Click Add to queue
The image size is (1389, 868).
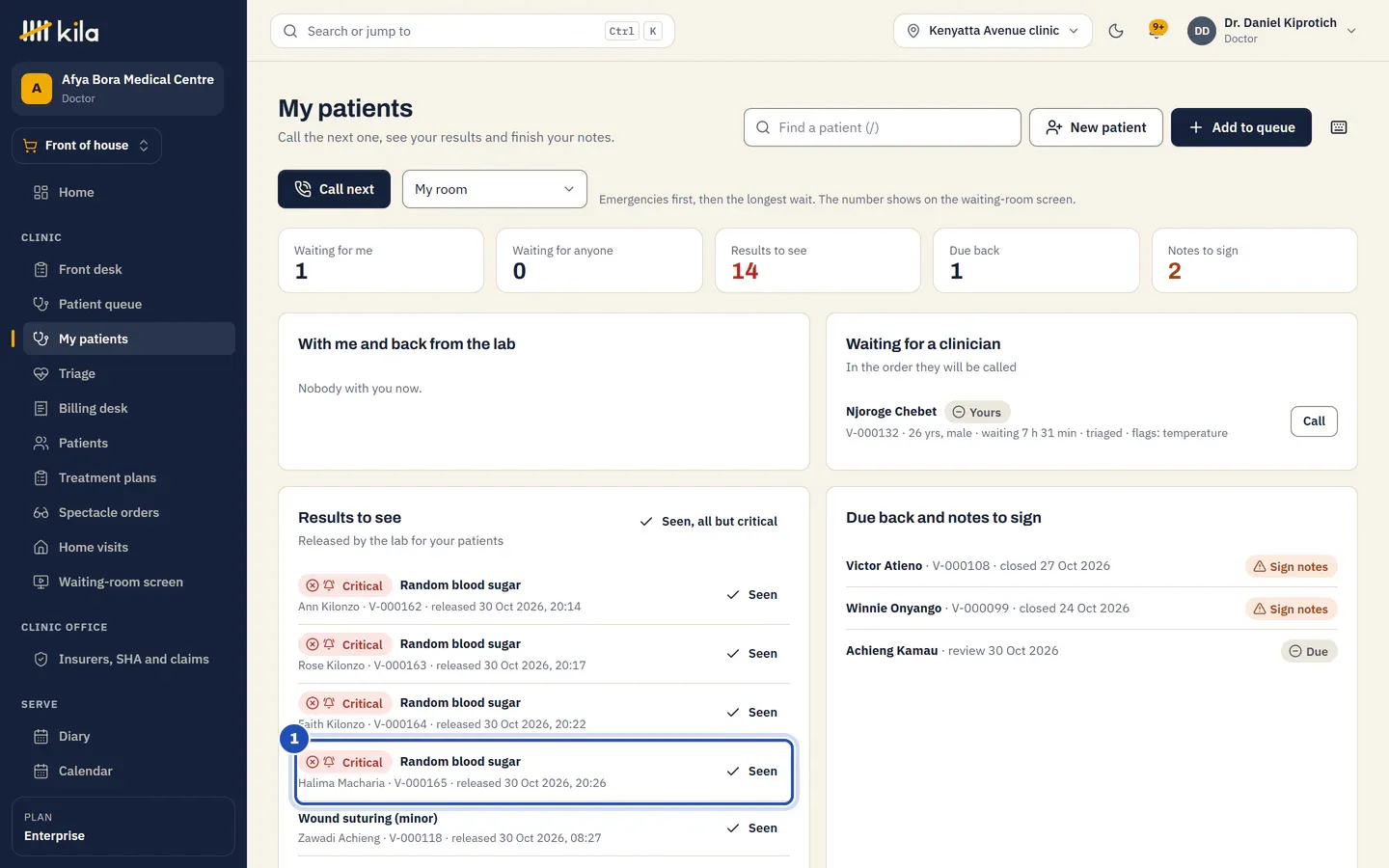click(x=1241, y=127)
